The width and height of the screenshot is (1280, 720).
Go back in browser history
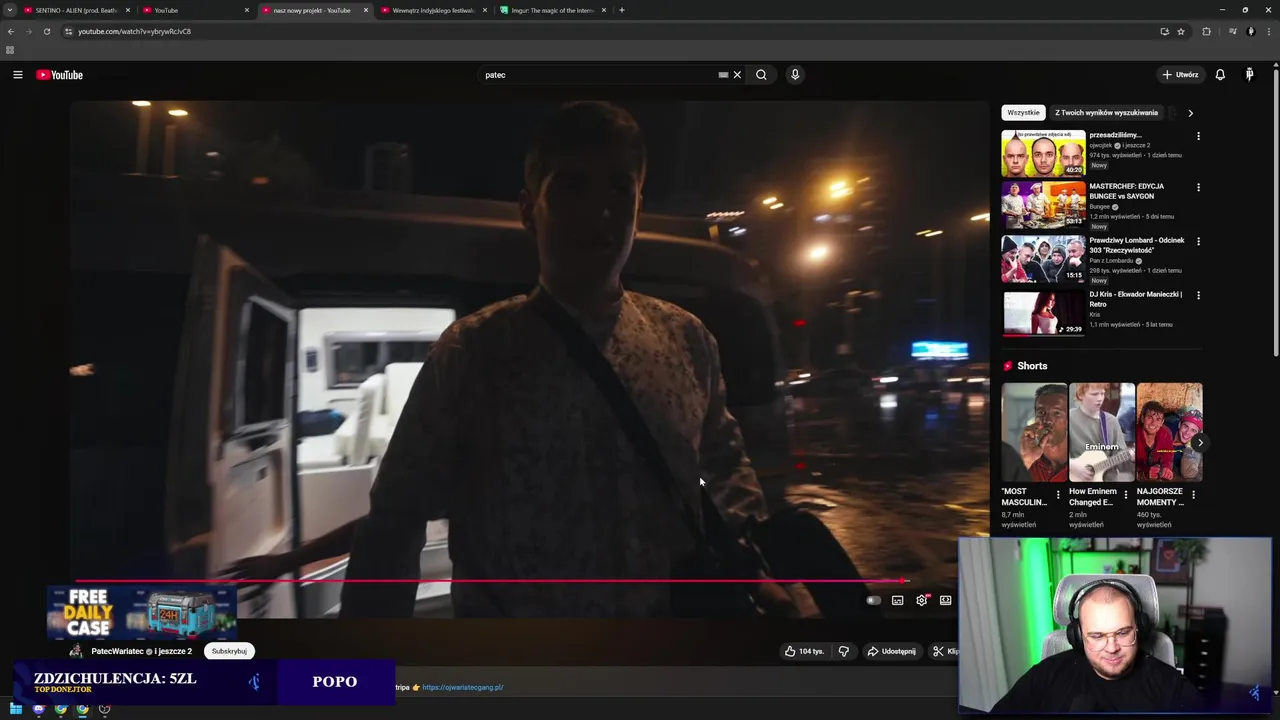11,31
